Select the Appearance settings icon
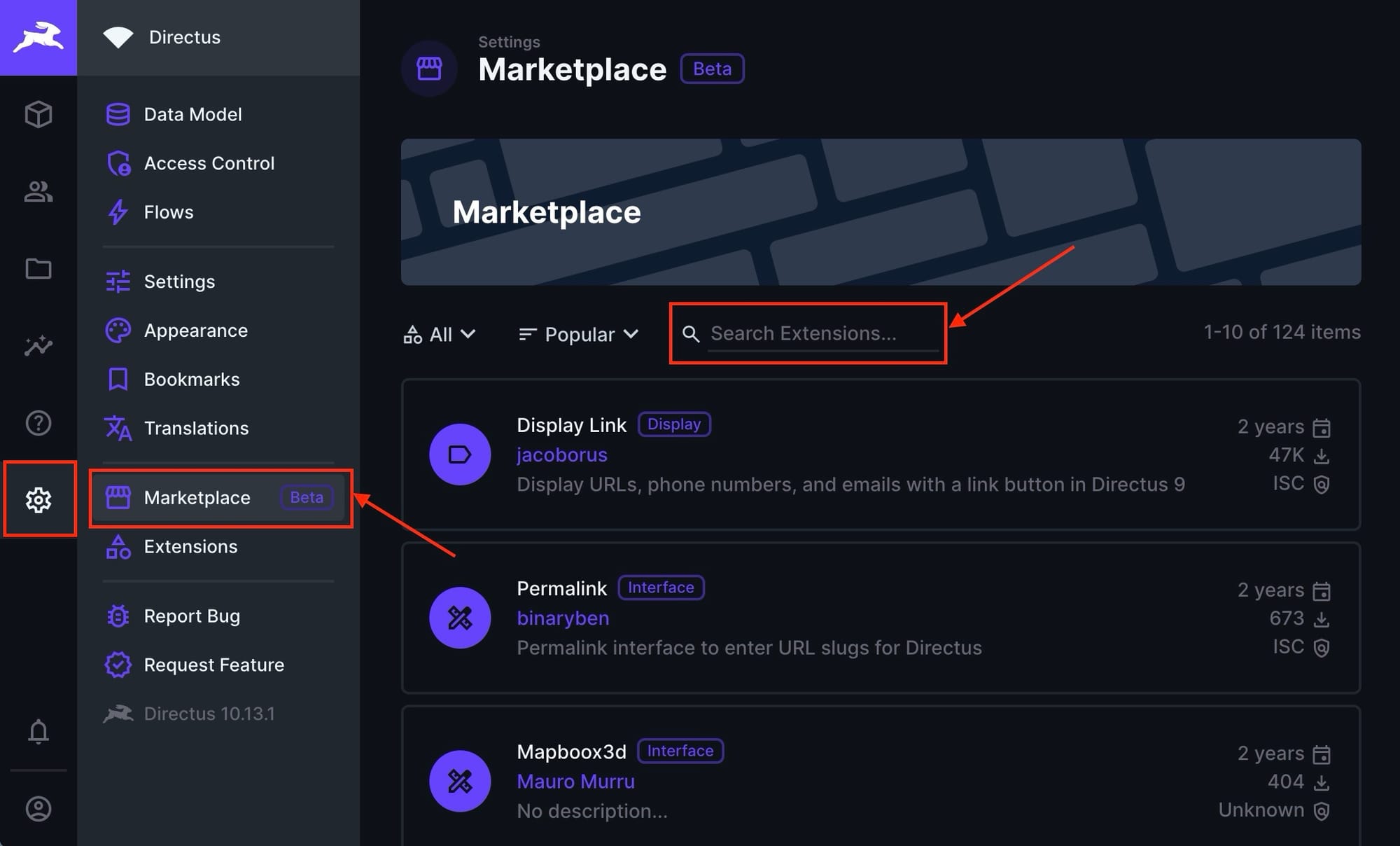Image resolution: width=1400 pixels, height=846 pixels. (118, 329)
